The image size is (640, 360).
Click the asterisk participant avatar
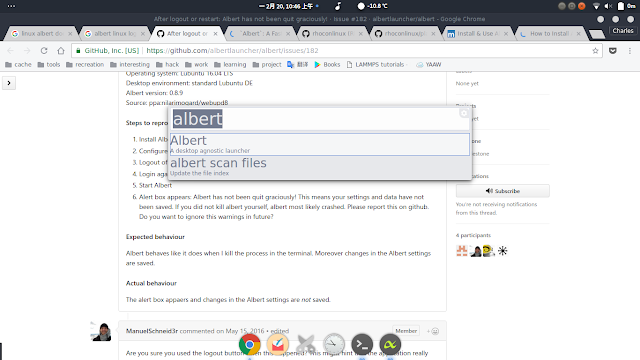[502, 251]
